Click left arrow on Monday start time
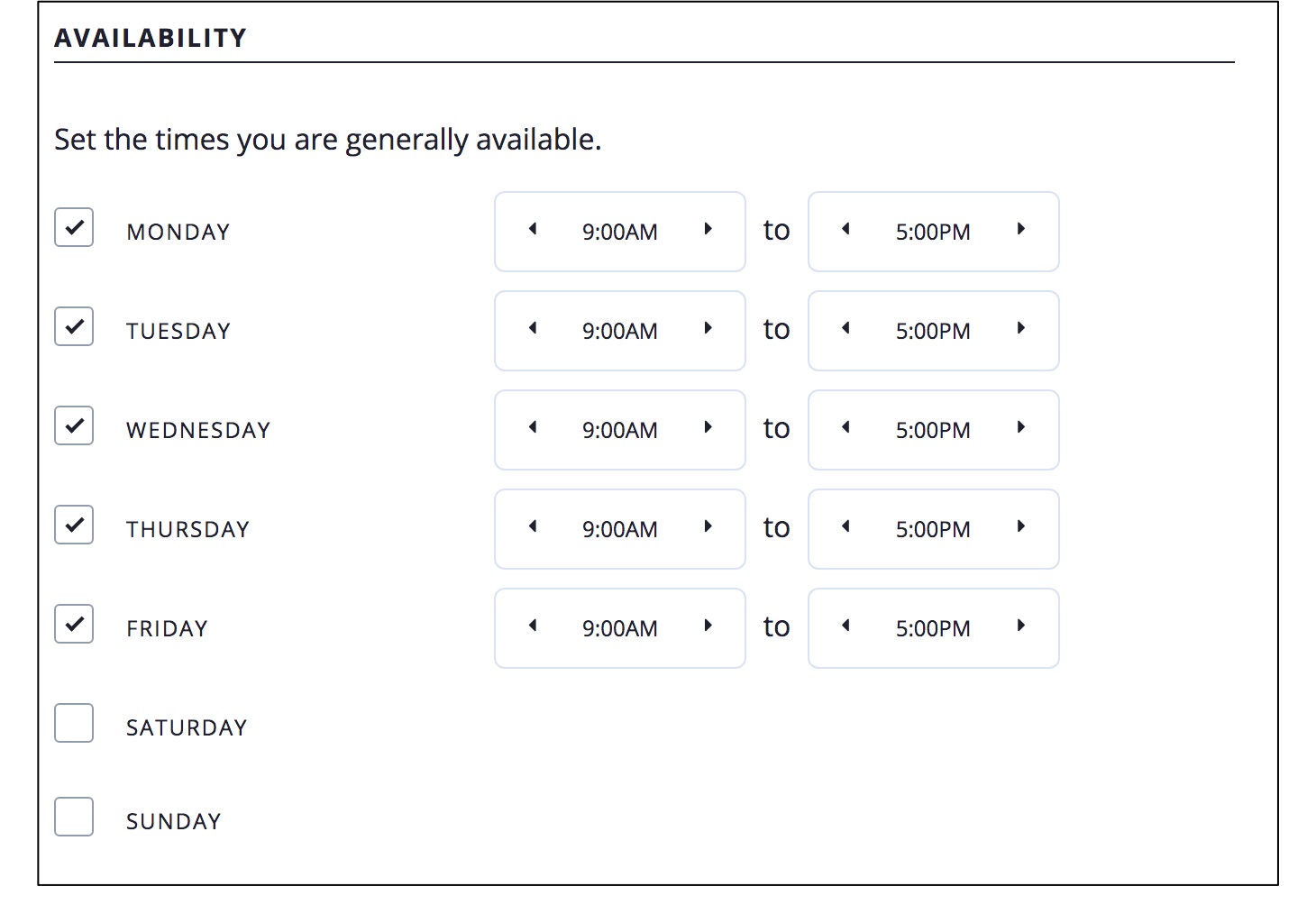Viewport: 1316px width, 923px height. (533, 230)
